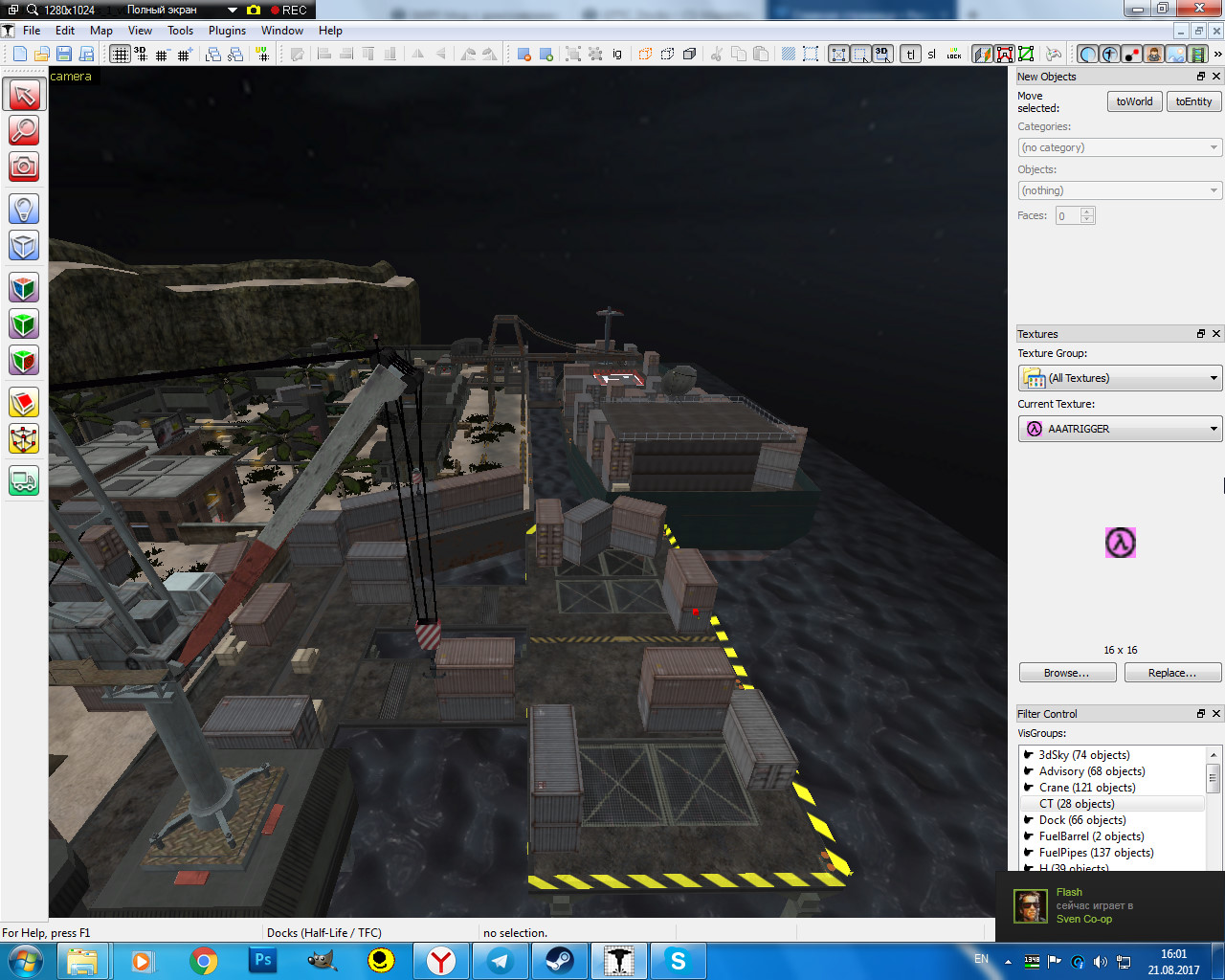This screenshot has width=1225, height=980.
Task: Open the Tools menu
Action: point(180,31)
